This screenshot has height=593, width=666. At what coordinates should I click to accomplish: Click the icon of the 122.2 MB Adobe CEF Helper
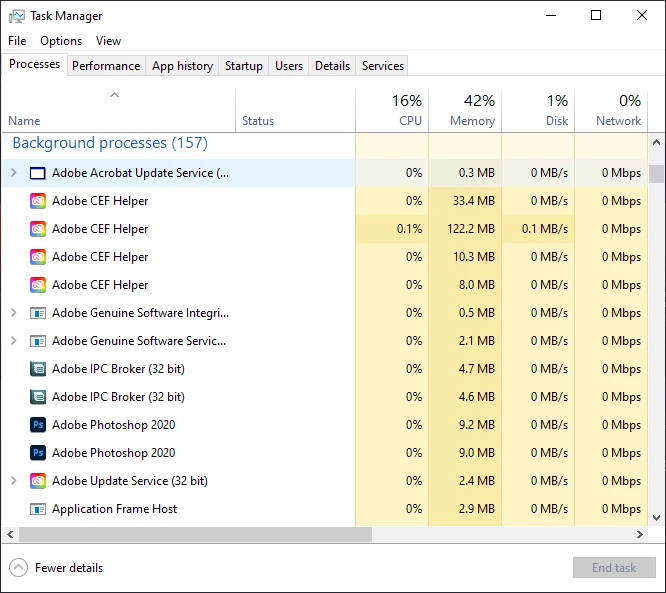pyautogui.click(x=38, y=229)
